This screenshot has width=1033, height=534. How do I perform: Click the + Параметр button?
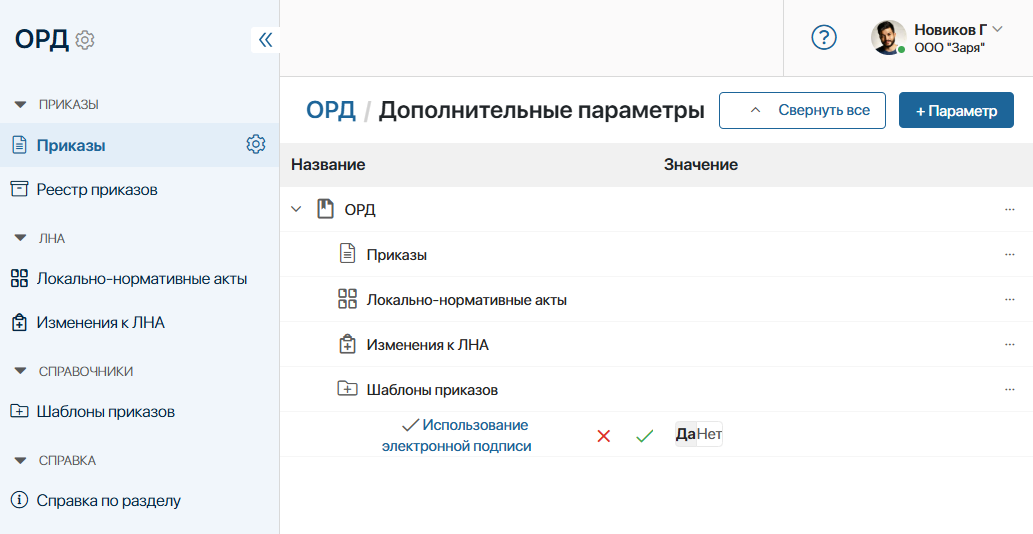click(x=956, y=110)
